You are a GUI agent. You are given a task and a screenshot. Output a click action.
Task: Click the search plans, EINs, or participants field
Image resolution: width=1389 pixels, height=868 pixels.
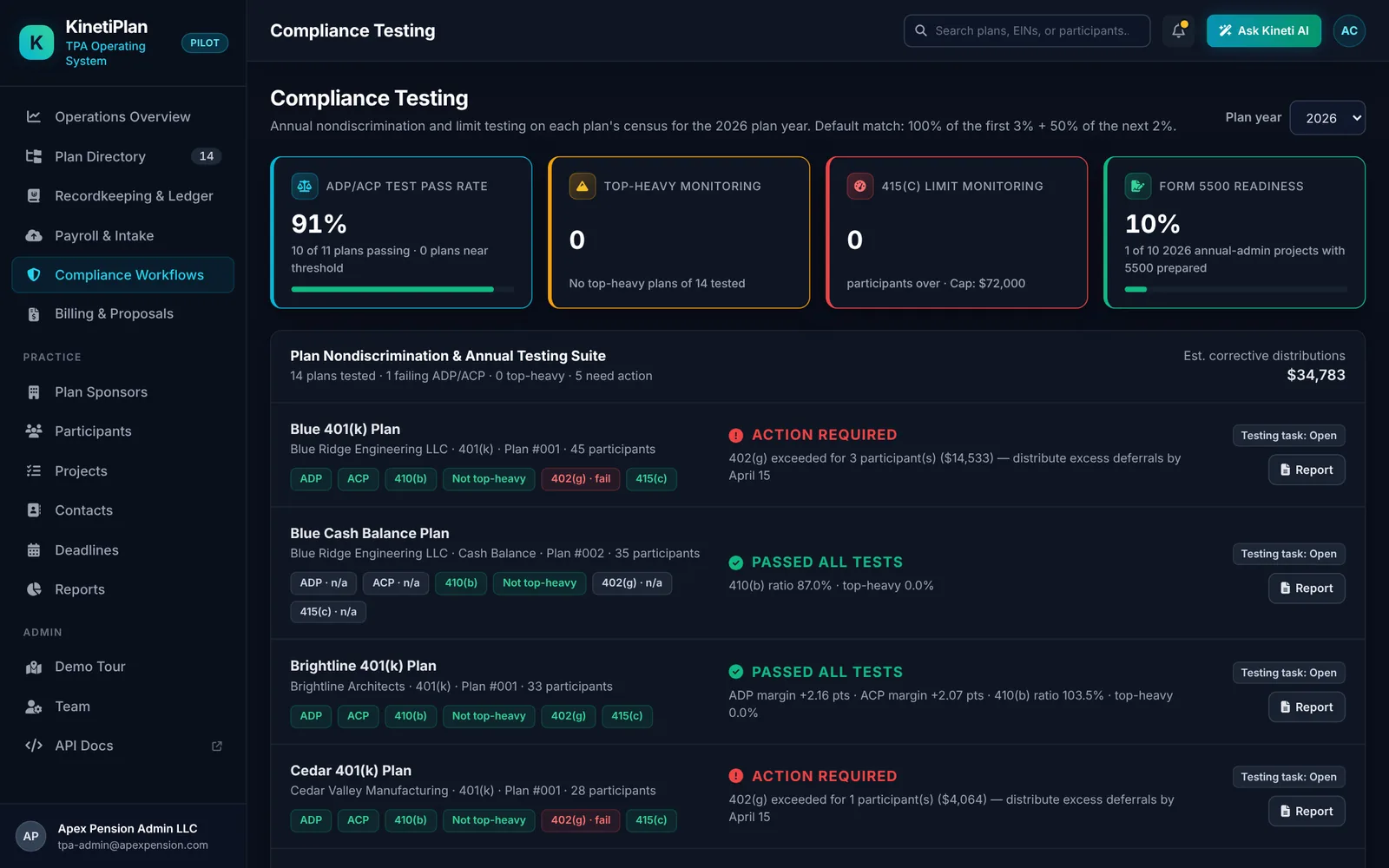point(1027,30)
